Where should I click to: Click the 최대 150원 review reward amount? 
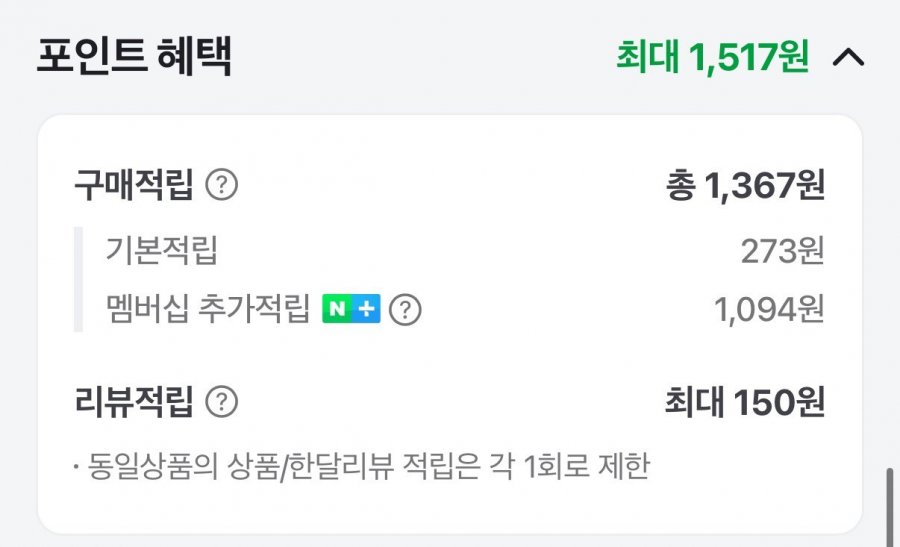point(744,402)
